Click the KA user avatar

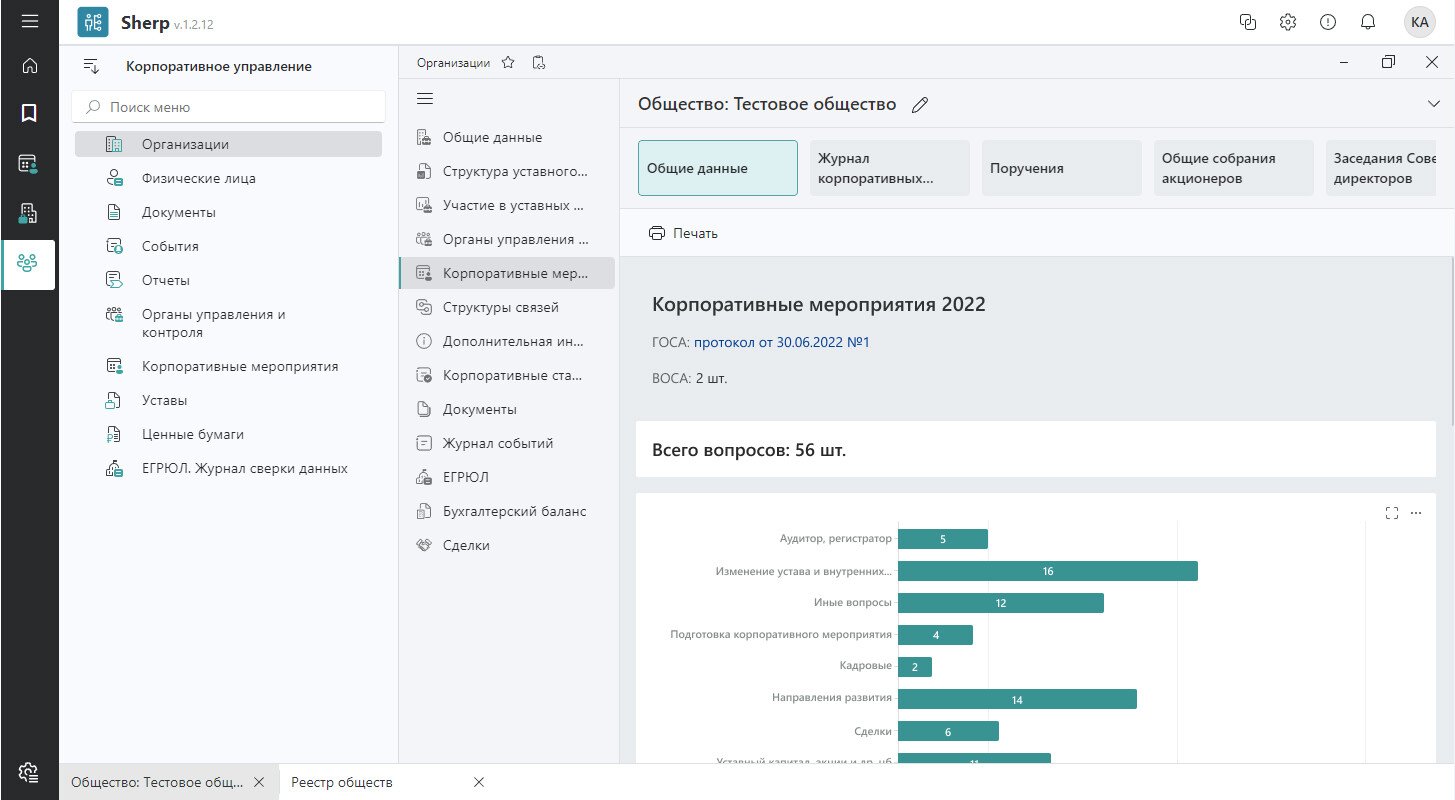pyautogui.click(x=1419, y=22)
